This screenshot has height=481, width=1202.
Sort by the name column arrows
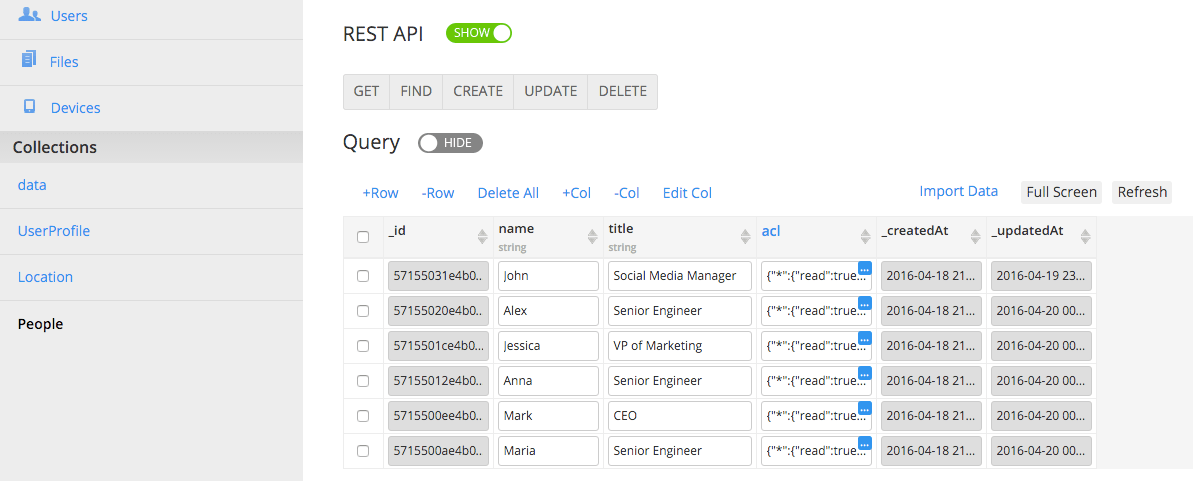click(591, 236)
